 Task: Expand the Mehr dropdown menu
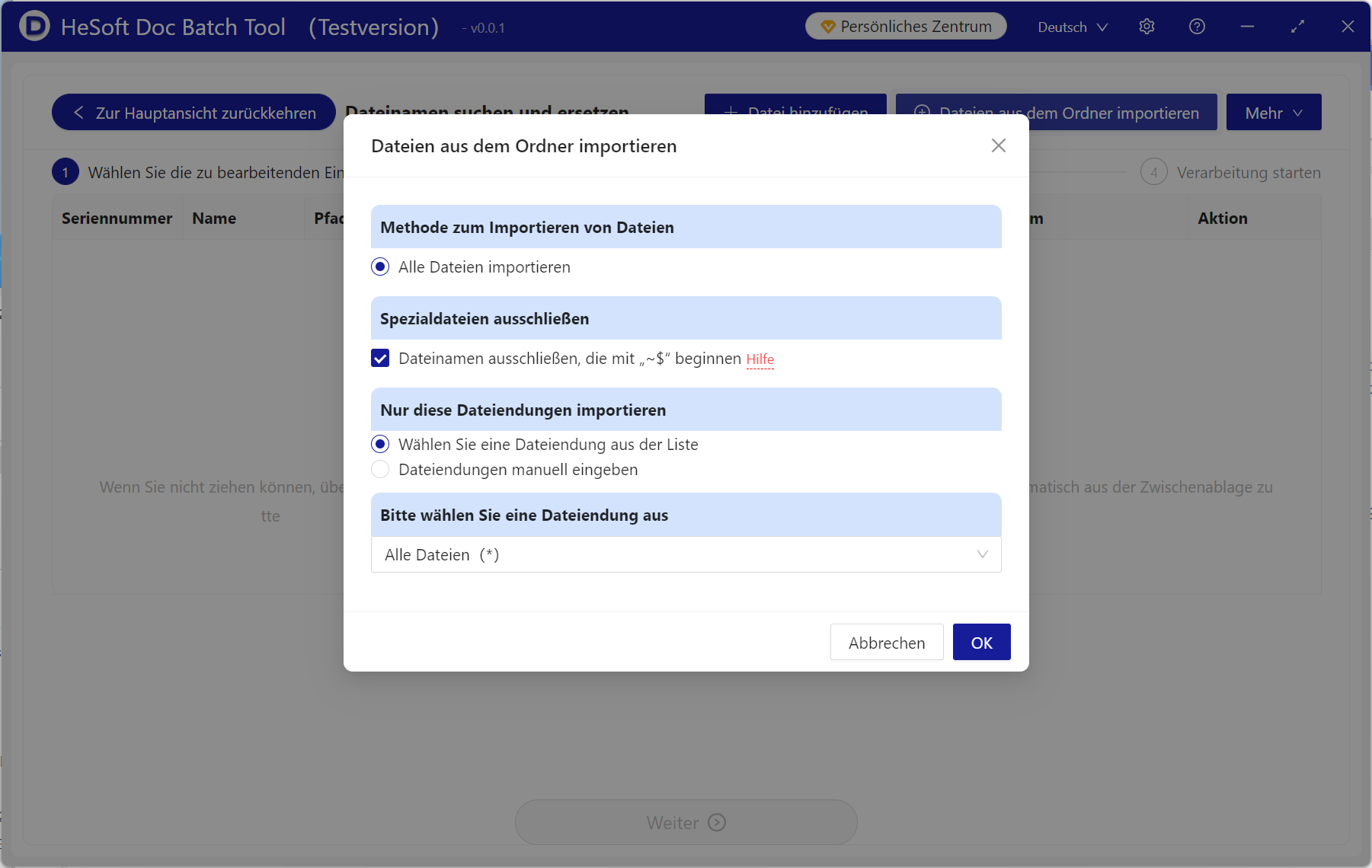click(x=1273, y=113)
